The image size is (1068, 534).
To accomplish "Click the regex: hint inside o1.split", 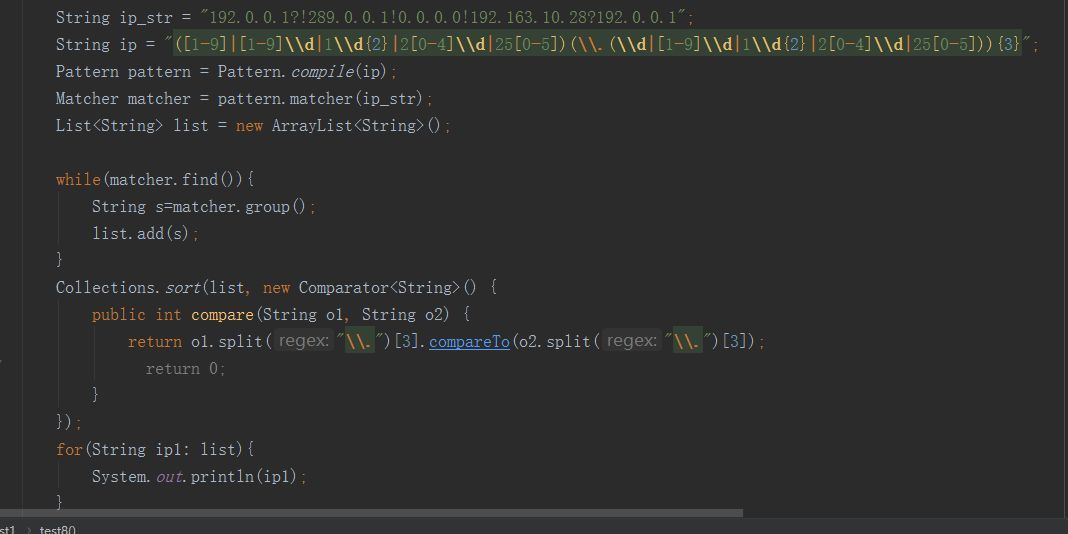I will point(303,341).
